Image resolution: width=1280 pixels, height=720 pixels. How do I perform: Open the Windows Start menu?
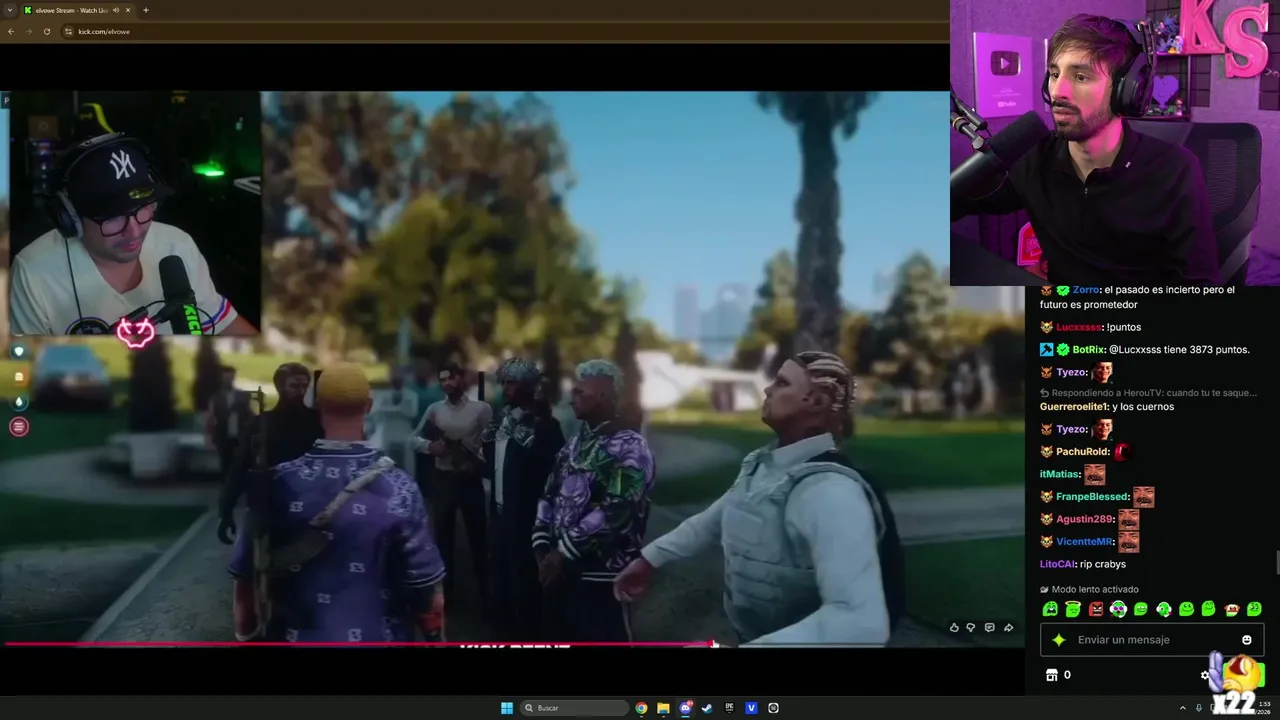(507, 708)
